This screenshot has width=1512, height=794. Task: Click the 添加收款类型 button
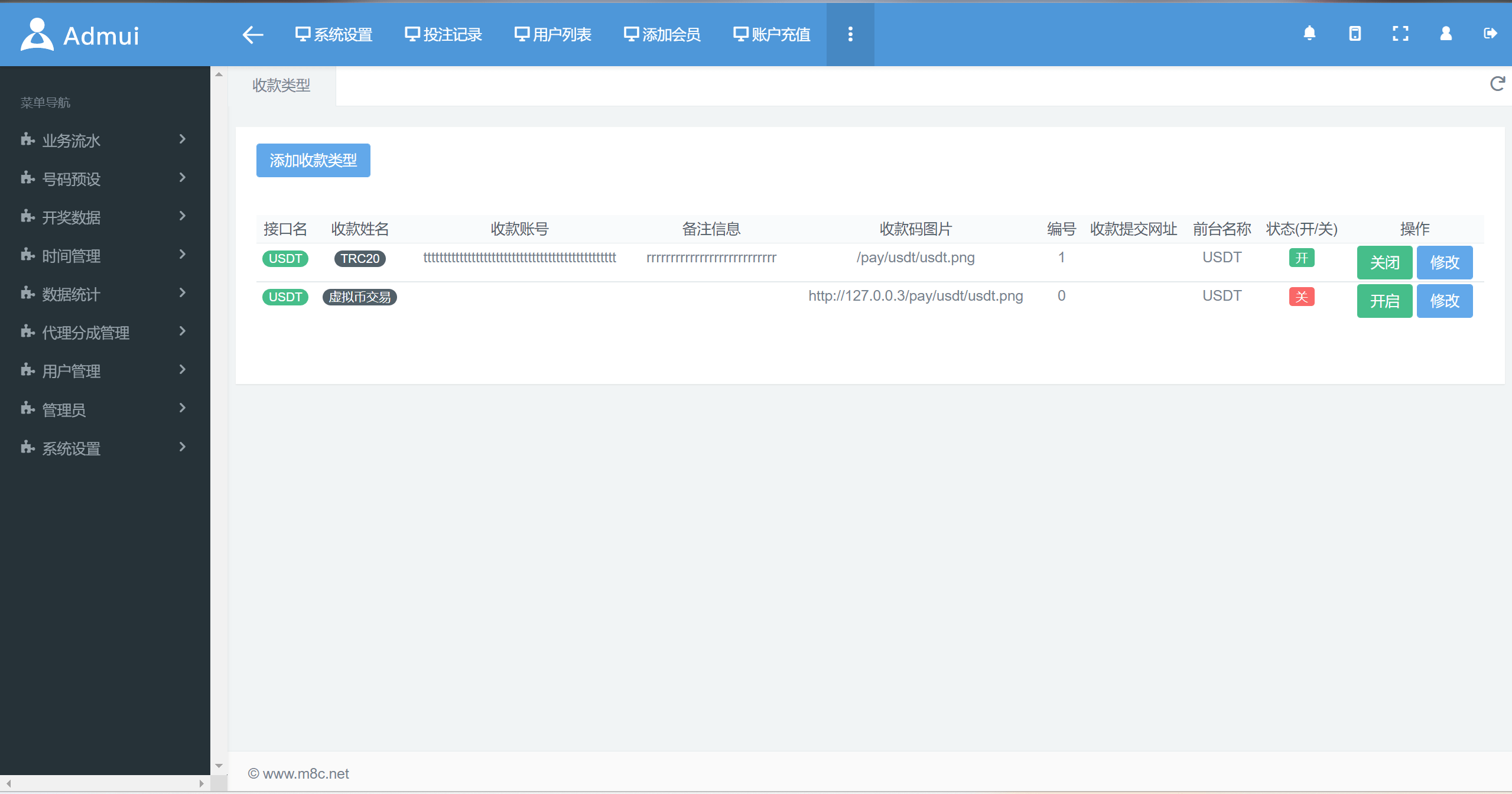point(313,160)
